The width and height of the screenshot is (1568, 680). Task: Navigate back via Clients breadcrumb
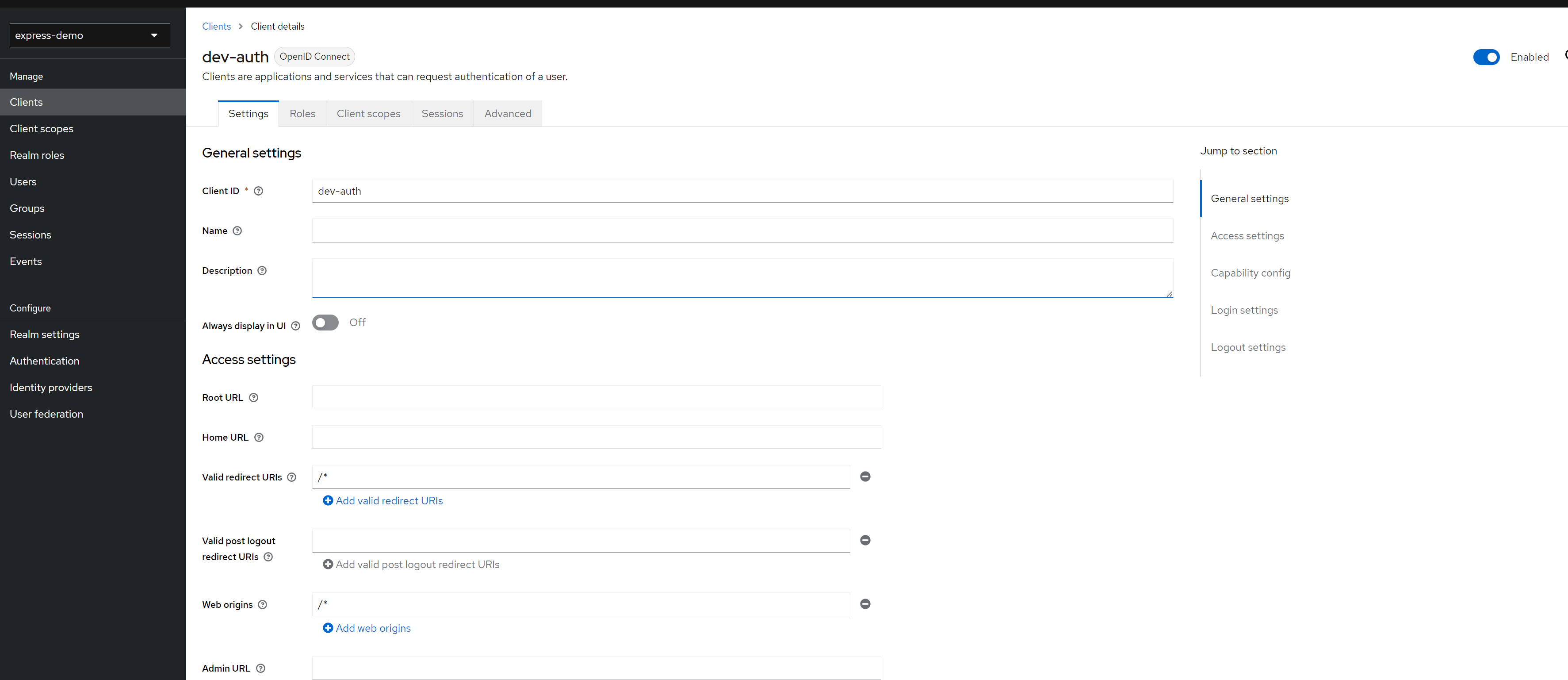(x=216, y=26)
